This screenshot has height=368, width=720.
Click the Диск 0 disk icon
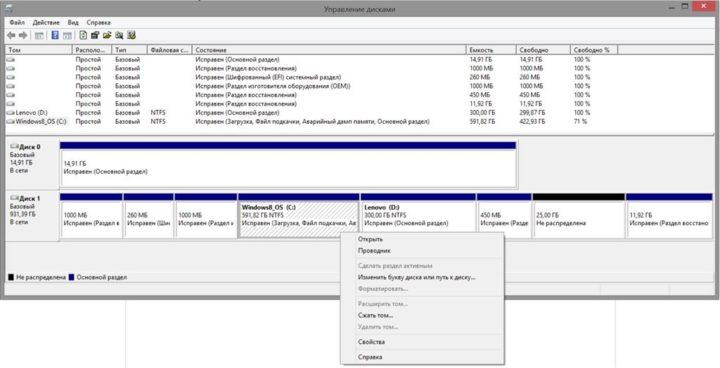click(14, 147)
